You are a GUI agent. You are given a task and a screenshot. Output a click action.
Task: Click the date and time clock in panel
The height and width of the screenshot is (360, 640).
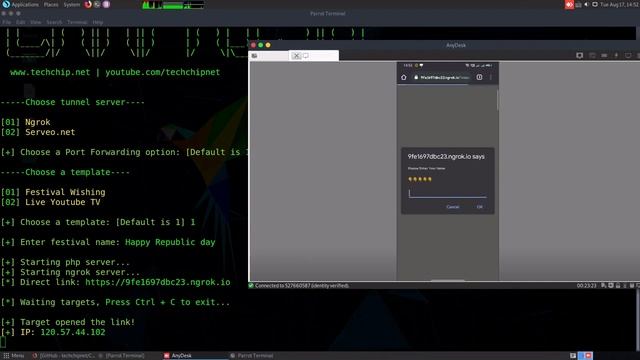620,4
